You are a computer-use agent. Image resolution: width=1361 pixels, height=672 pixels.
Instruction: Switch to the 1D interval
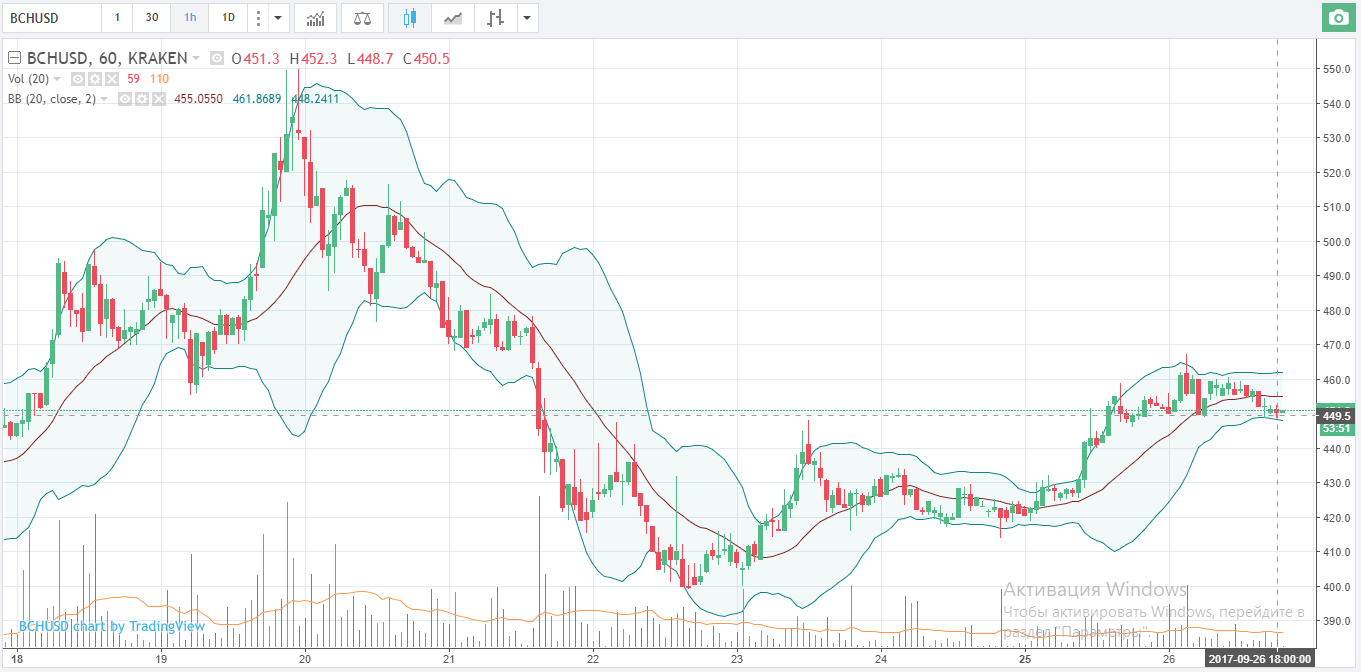pyautogui.click(x=228, y=18)
